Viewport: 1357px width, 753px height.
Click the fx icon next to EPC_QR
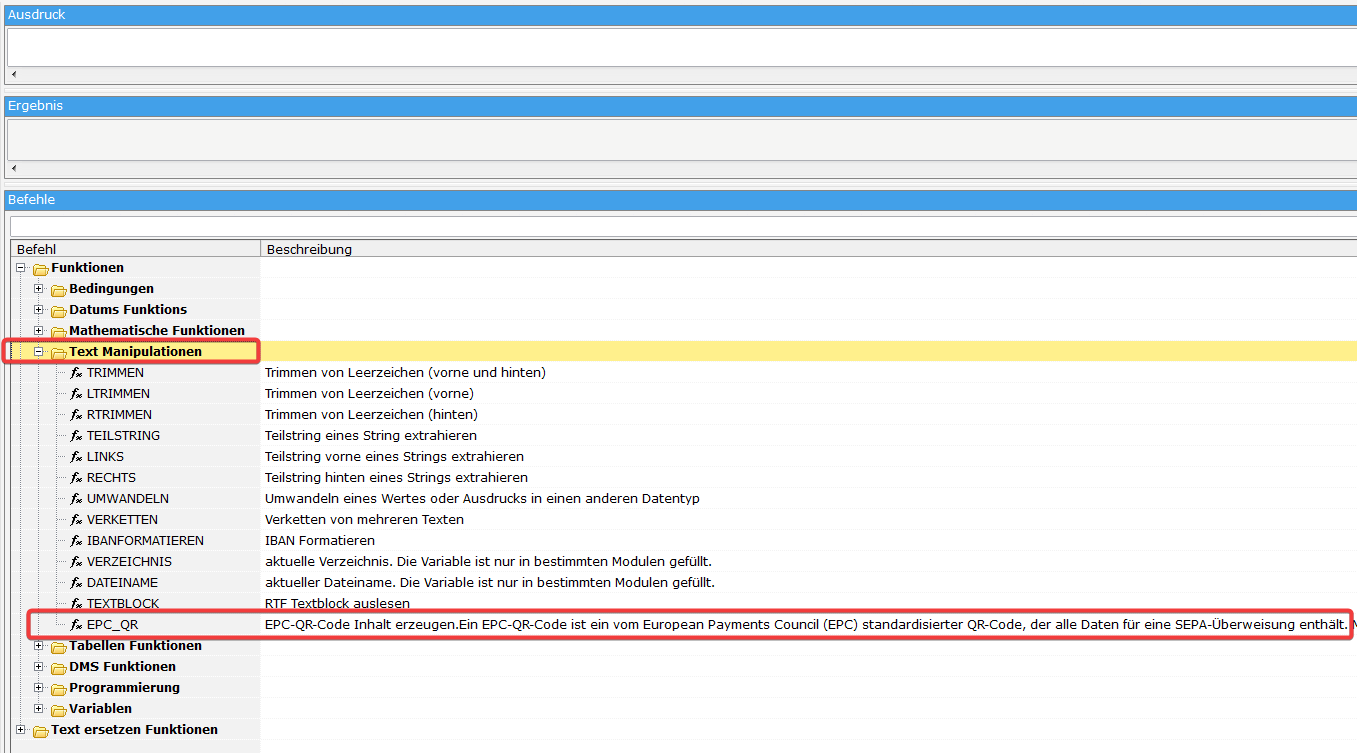point(76,625)
